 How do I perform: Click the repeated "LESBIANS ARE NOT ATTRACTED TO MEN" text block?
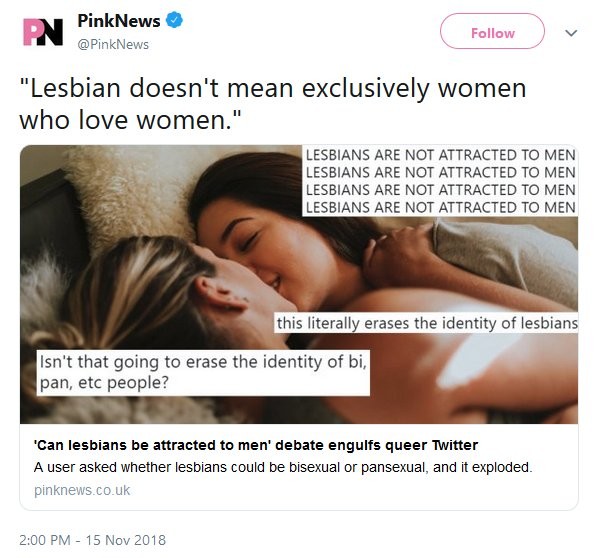[440, 181]
